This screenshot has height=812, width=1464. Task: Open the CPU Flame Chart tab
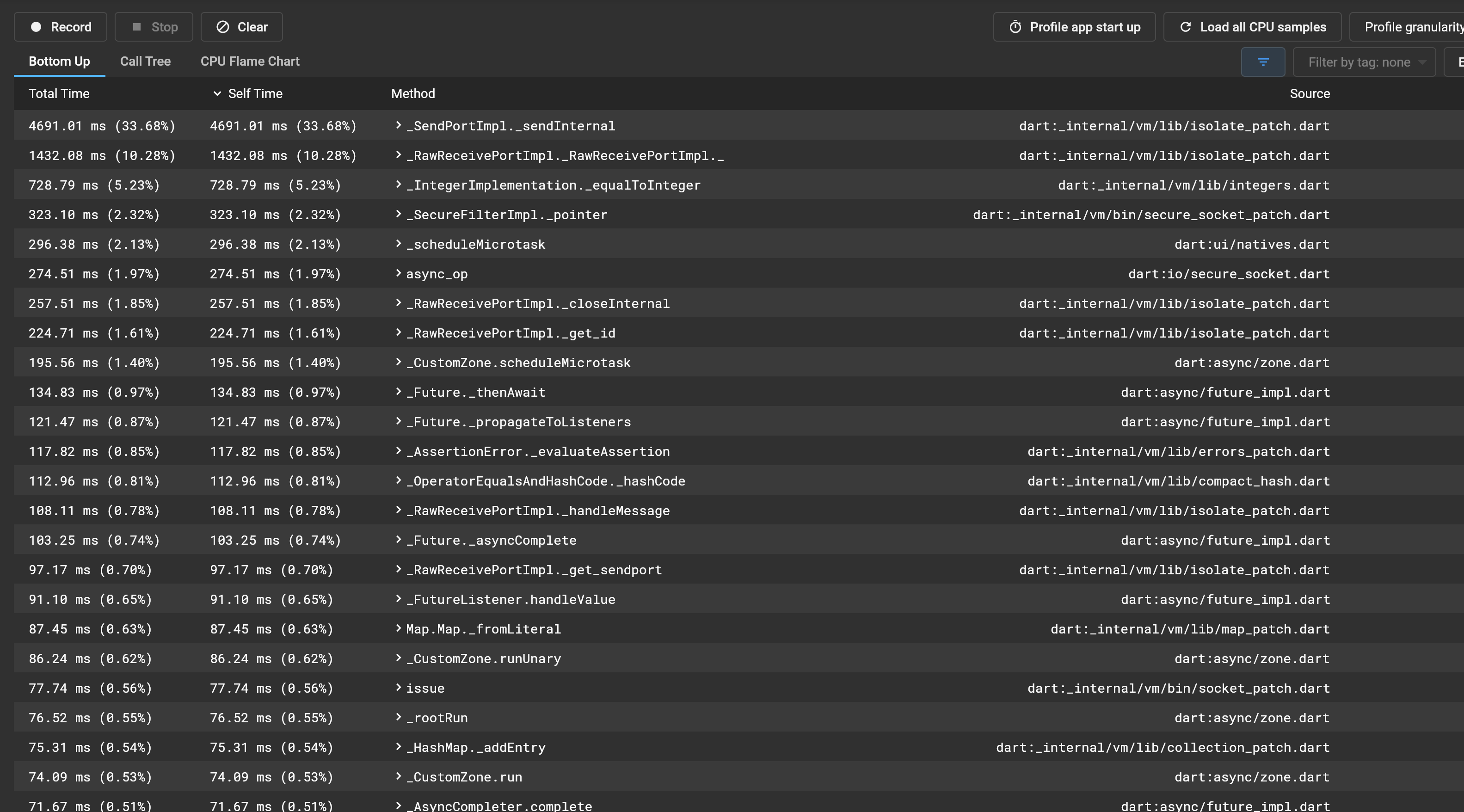250,62
